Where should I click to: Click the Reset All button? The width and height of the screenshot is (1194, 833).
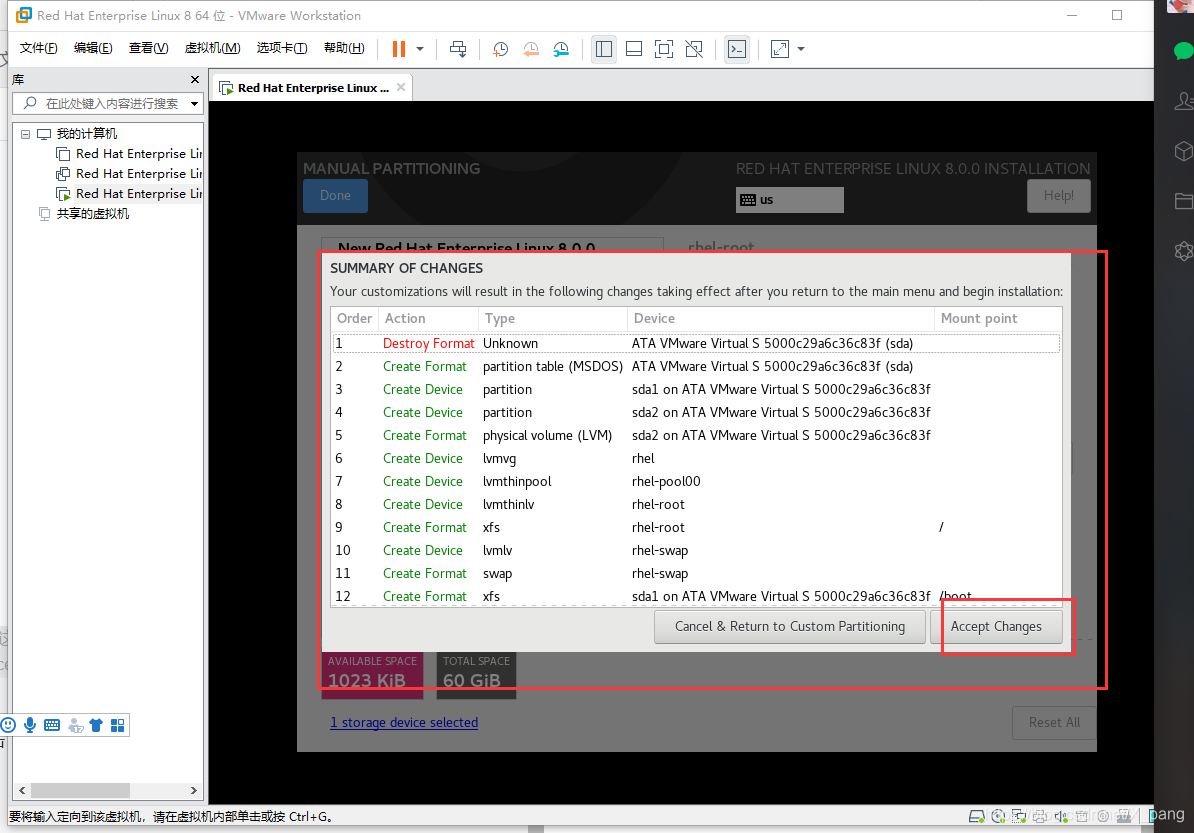pyautogui.click(x=1054, y=723)
